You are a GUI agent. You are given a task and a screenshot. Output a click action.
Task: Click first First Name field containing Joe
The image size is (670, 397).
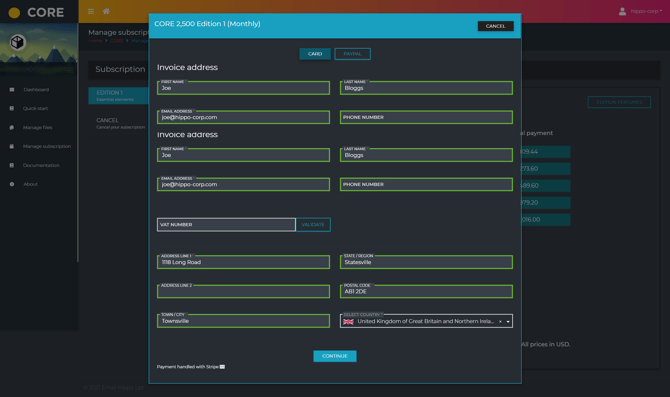tap(243, 88)
